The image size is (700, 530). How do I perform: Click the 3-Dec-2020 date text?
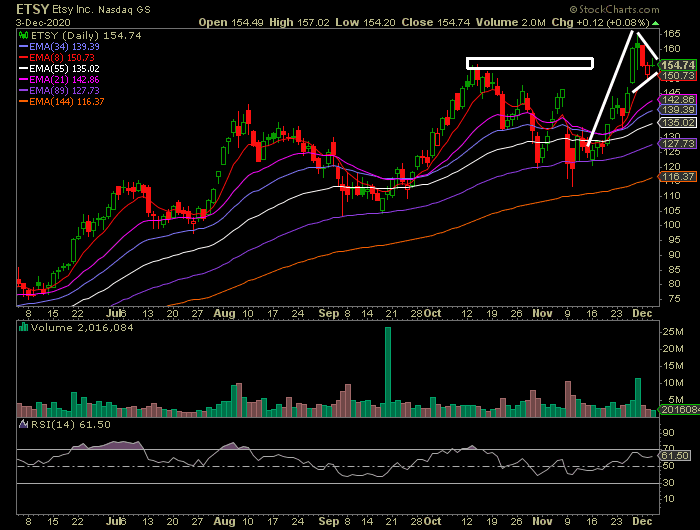tap(43, 22)
